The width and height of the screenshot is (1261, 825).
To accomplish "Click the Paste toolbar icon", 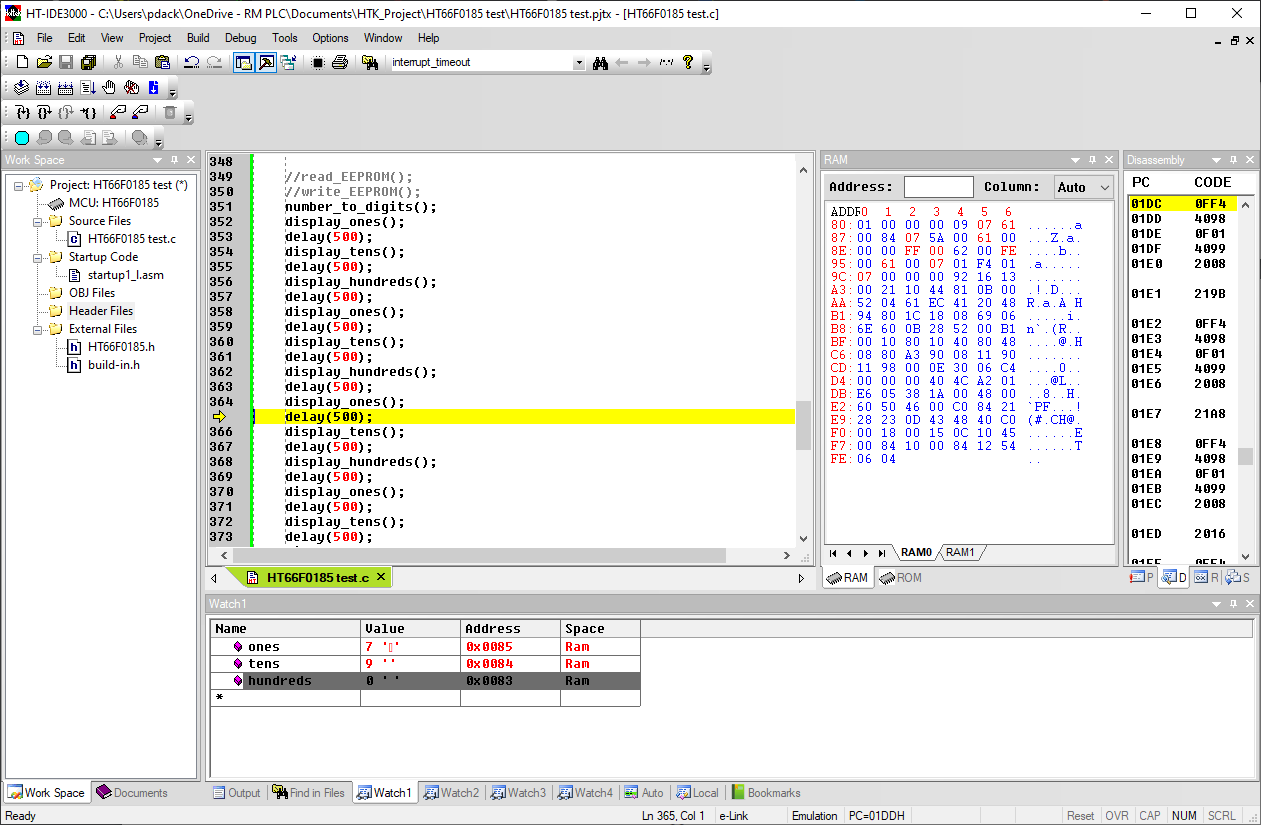I will click(x=160, y=62).
